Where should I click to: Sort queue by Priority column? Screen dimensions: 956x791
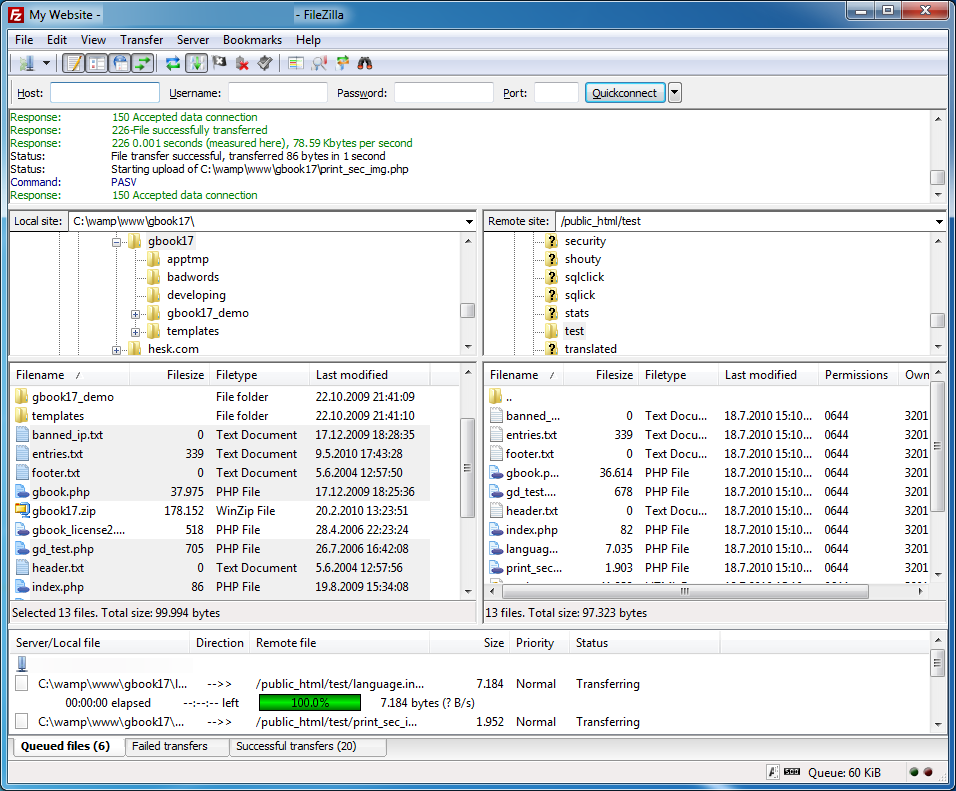[x=540, y=643]
